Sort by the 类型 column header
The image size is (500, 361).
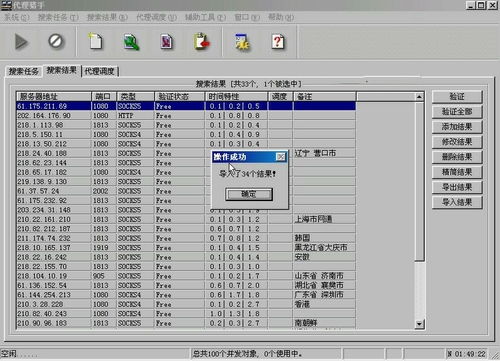[136, 97]
